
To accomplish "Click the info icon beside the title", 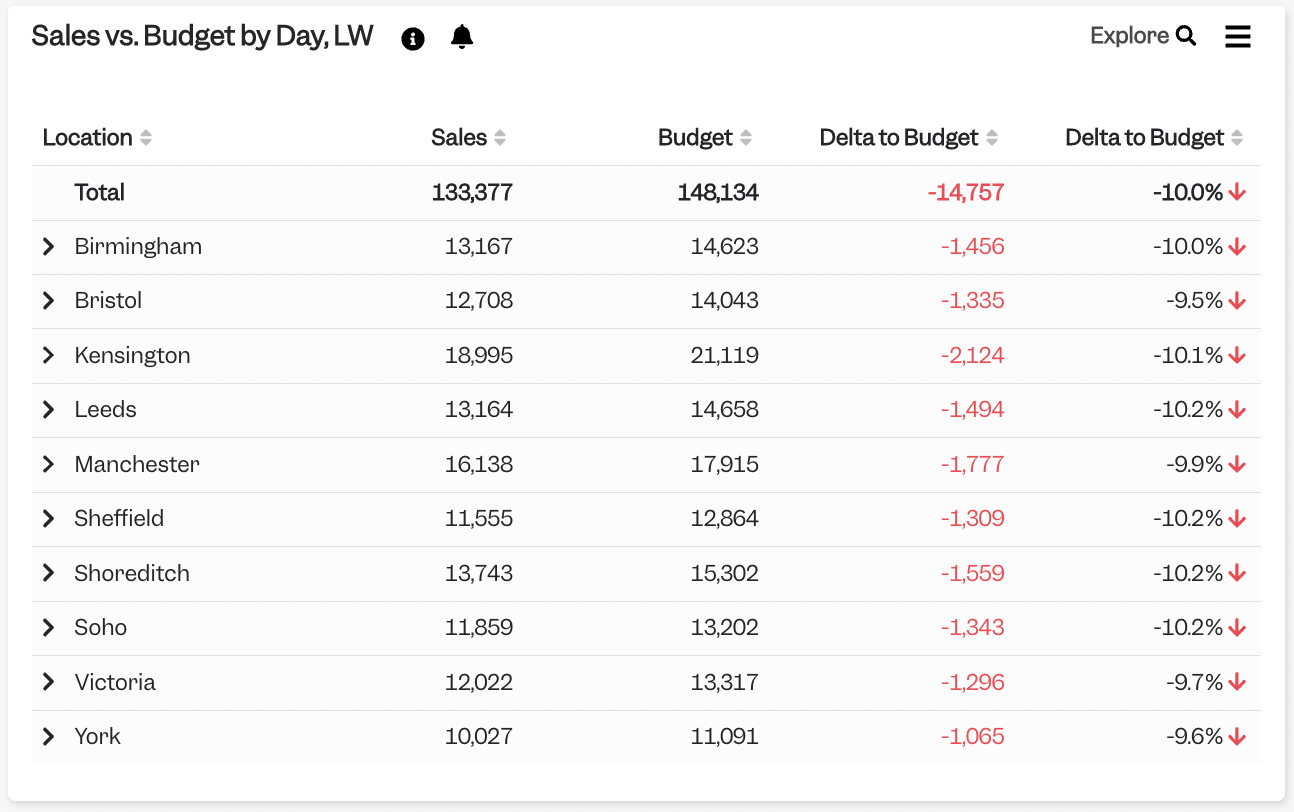I will point(412,38).
